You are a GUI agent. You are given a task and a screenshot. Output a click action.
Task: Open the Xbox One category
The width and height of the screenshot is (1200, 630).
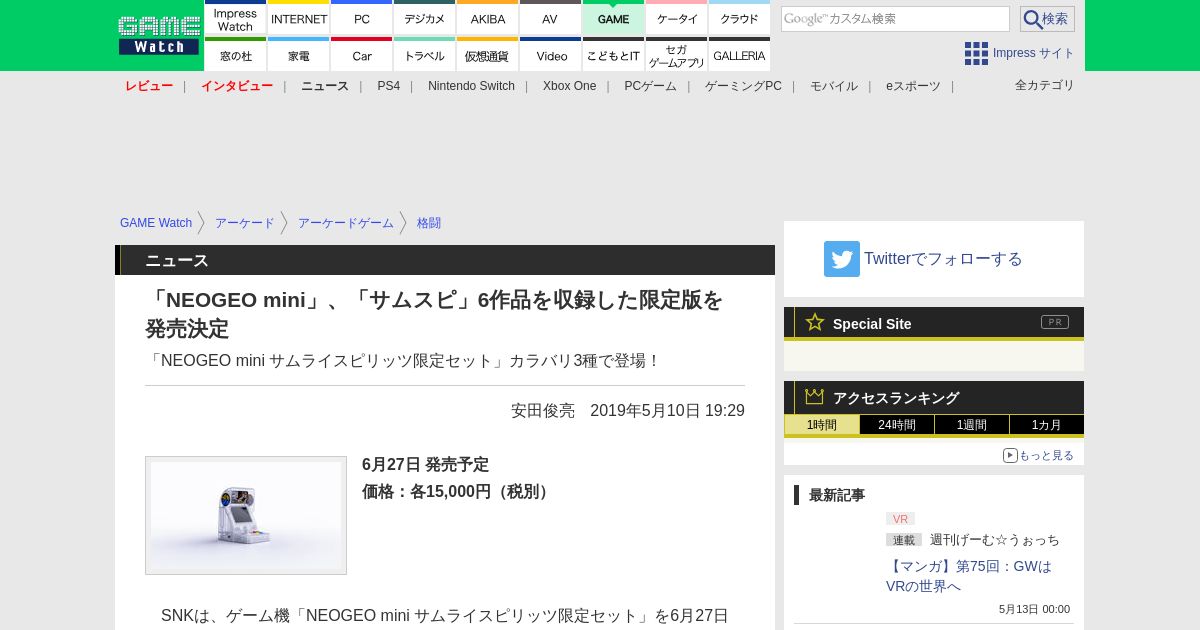tap(569, 86)
